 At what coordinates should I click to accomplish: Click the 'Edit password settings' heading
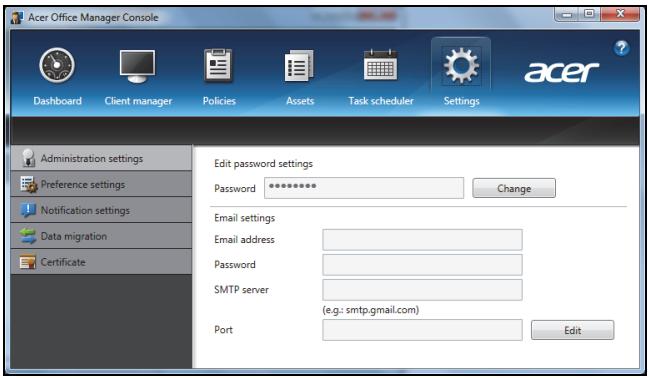(263, 164)
